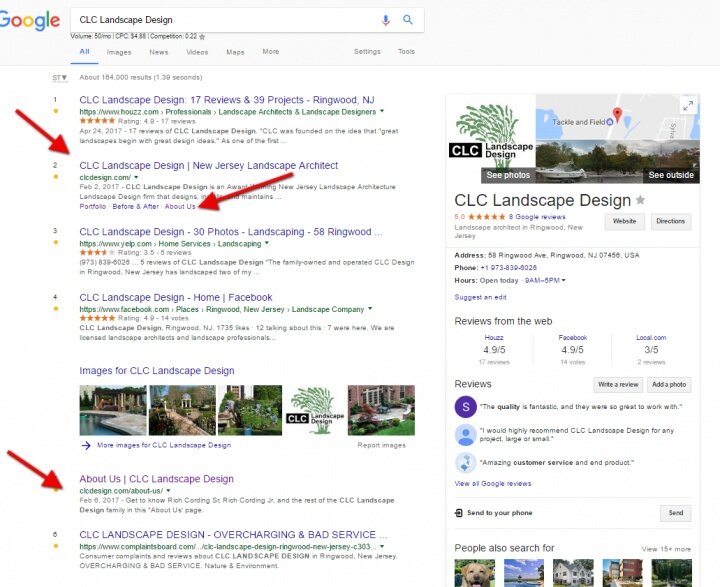Start voice search with microphone icon
720x587 pixels.
coord(386,20)
